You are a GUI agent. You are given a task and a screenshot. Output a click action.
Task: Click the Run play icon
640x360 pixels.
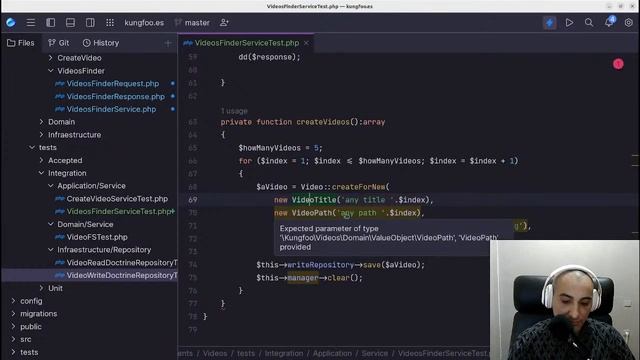click(x=569, y=22)
